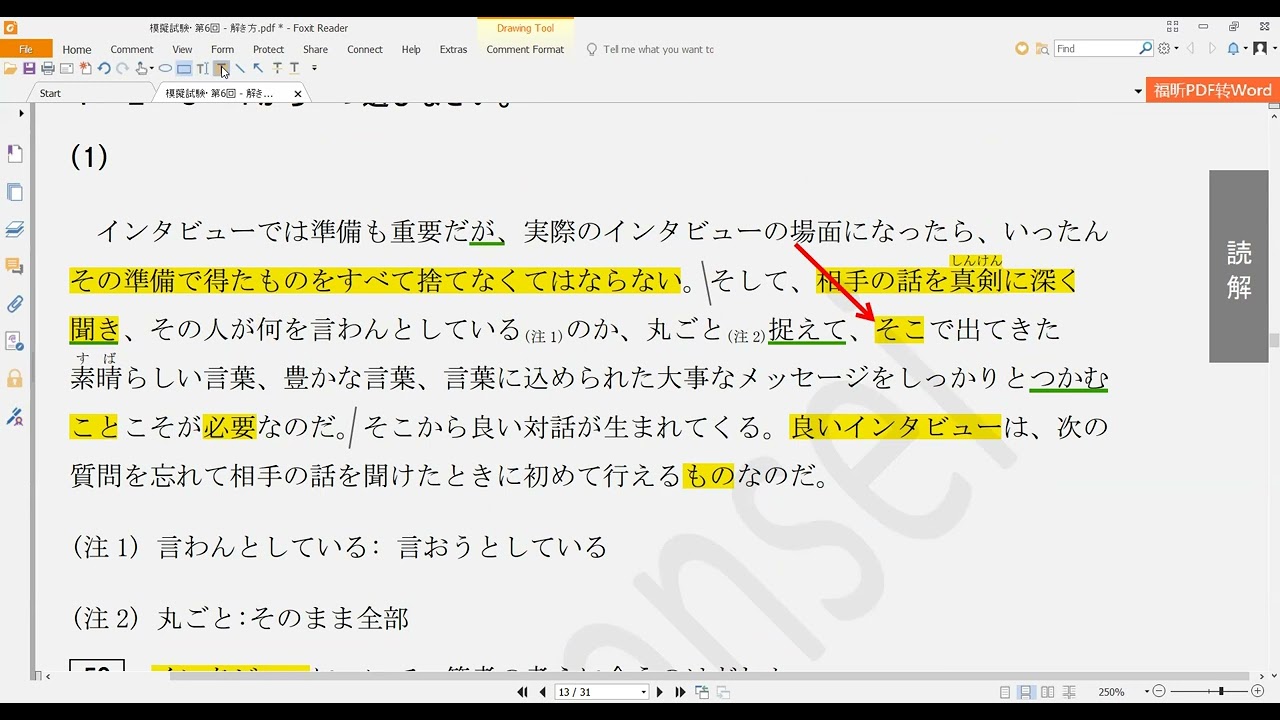Screen dimensions: 1280x720
Task: Click the advanced folder search icon
Action: coord(1042,48)
